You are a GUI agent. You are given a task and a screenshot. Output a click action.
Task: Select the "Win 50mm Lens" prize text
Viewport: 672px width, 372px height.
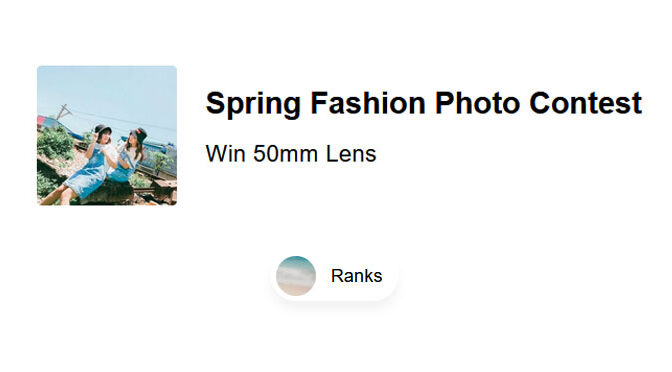click(291, 153)
